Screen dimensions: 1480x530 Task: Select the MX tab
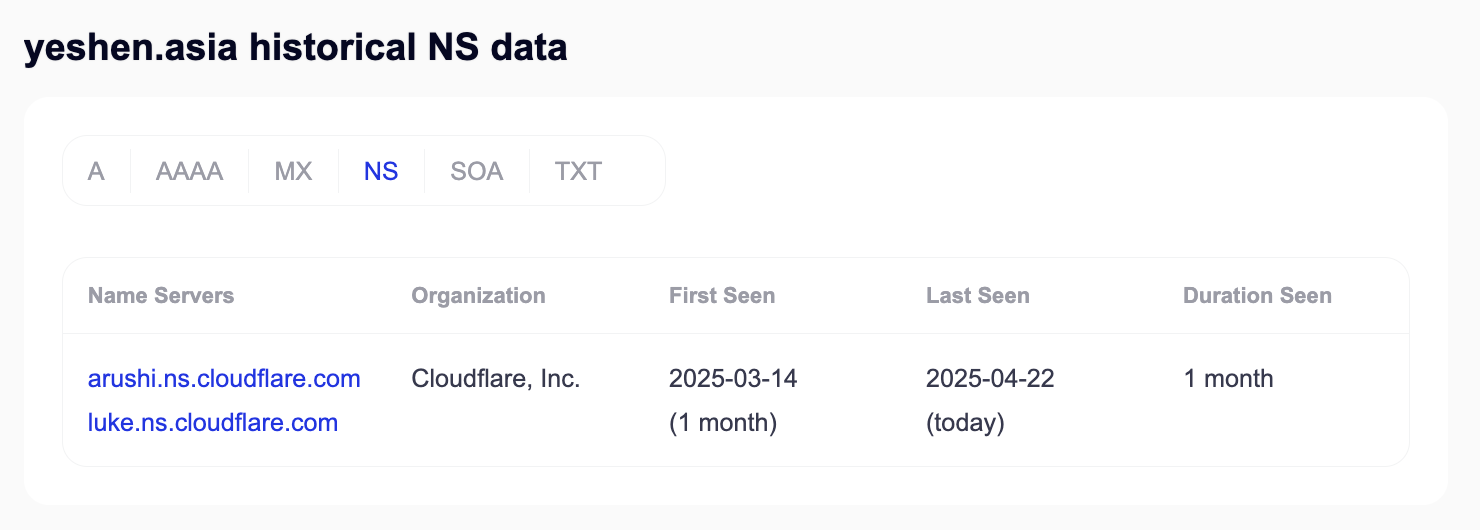(x=294, y=171)
